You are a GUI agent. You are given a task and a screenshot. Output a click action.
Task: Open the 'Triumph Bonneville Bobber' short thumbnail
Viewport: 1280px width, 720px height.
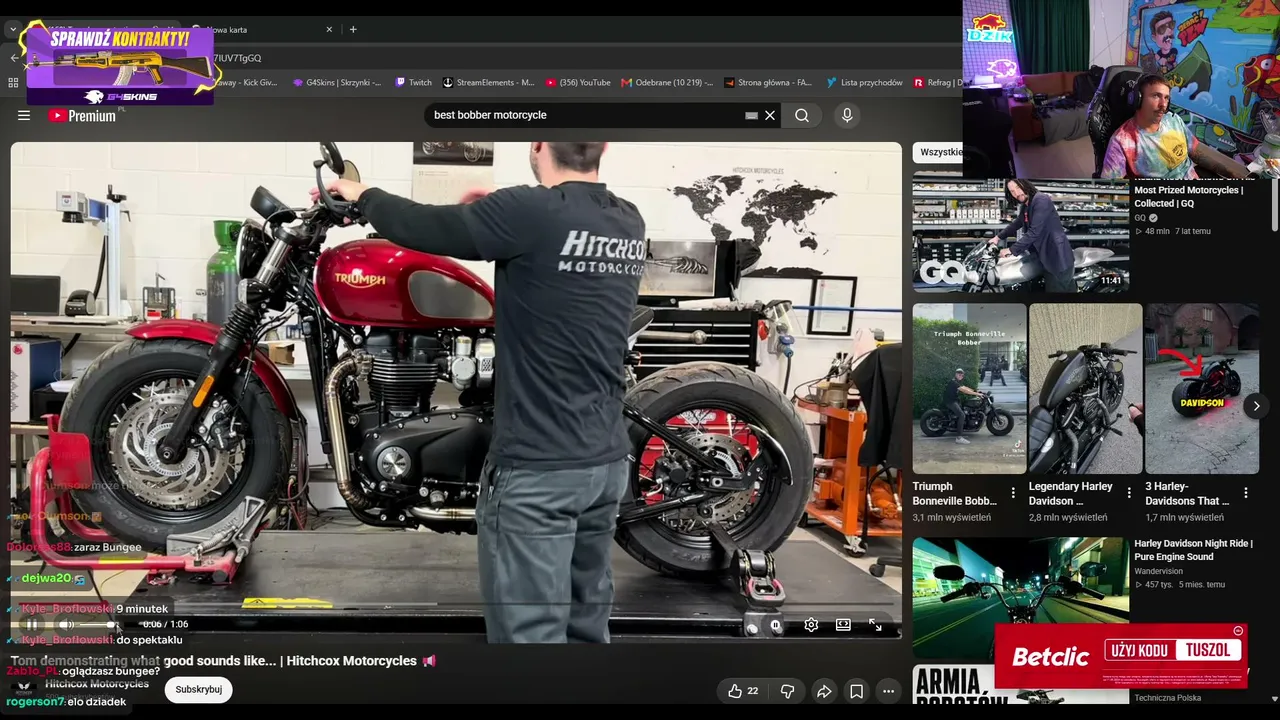pos(969,389)
